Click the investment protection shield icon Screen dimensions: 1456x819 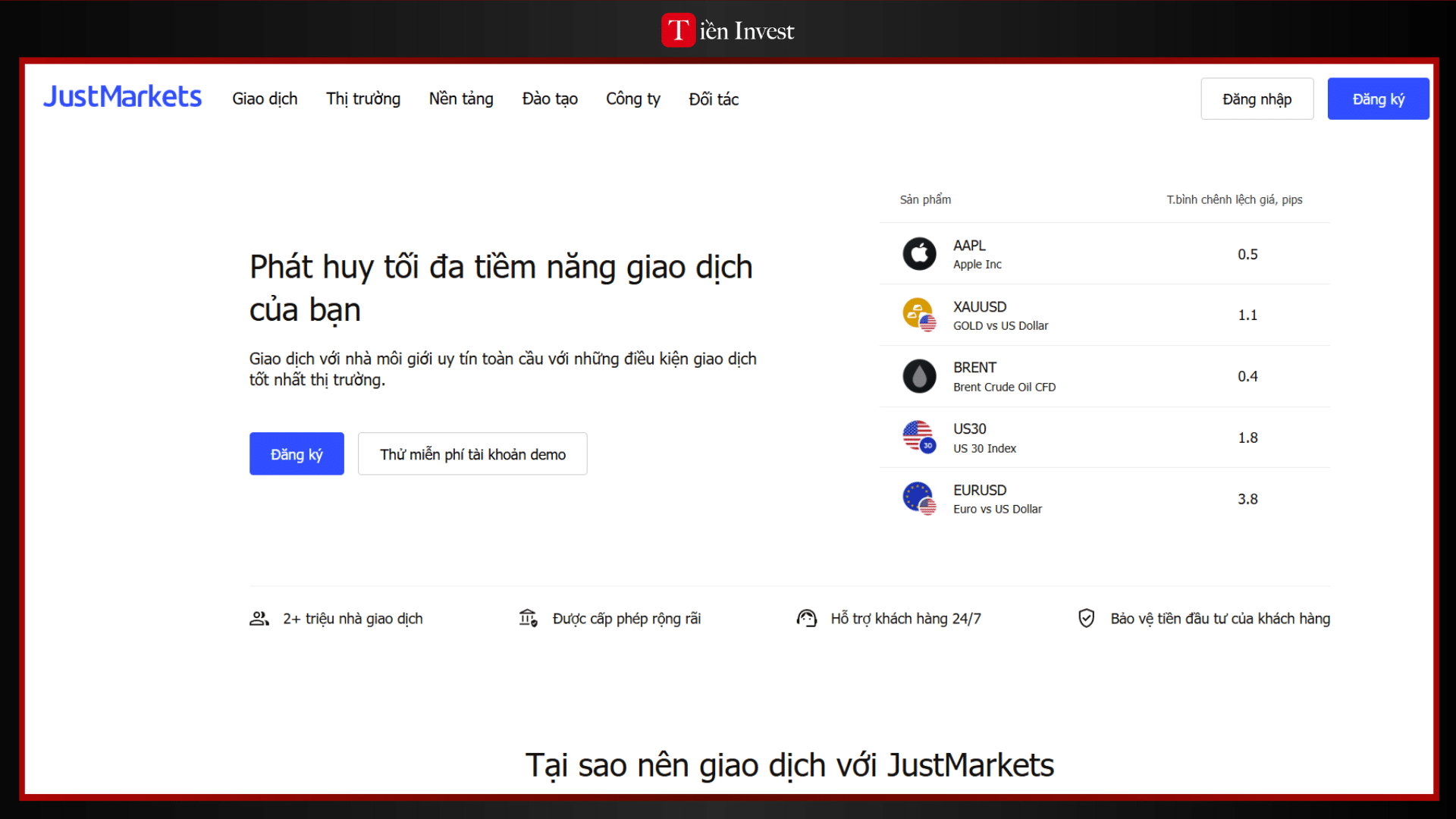click(1086, 619)
